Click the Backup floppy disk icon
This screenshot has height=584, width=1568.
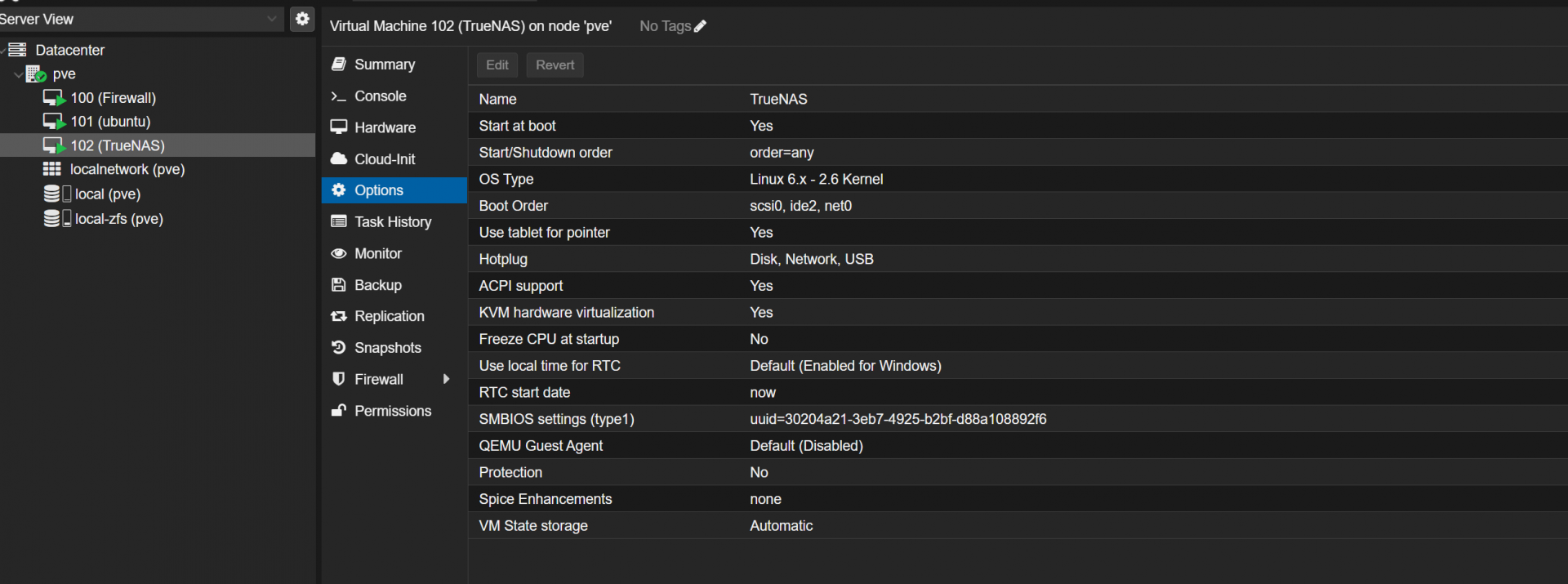tap(339, 285)
